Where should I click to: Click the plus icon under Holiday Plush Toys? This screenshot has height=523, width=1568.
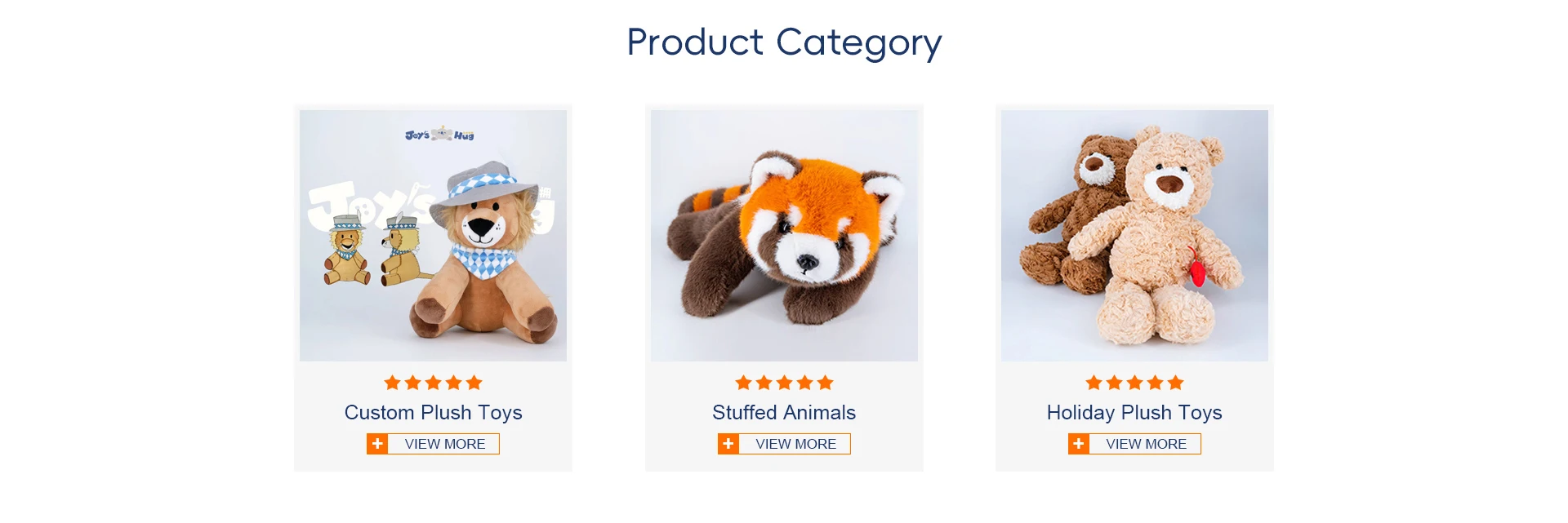click(1079, 444)
